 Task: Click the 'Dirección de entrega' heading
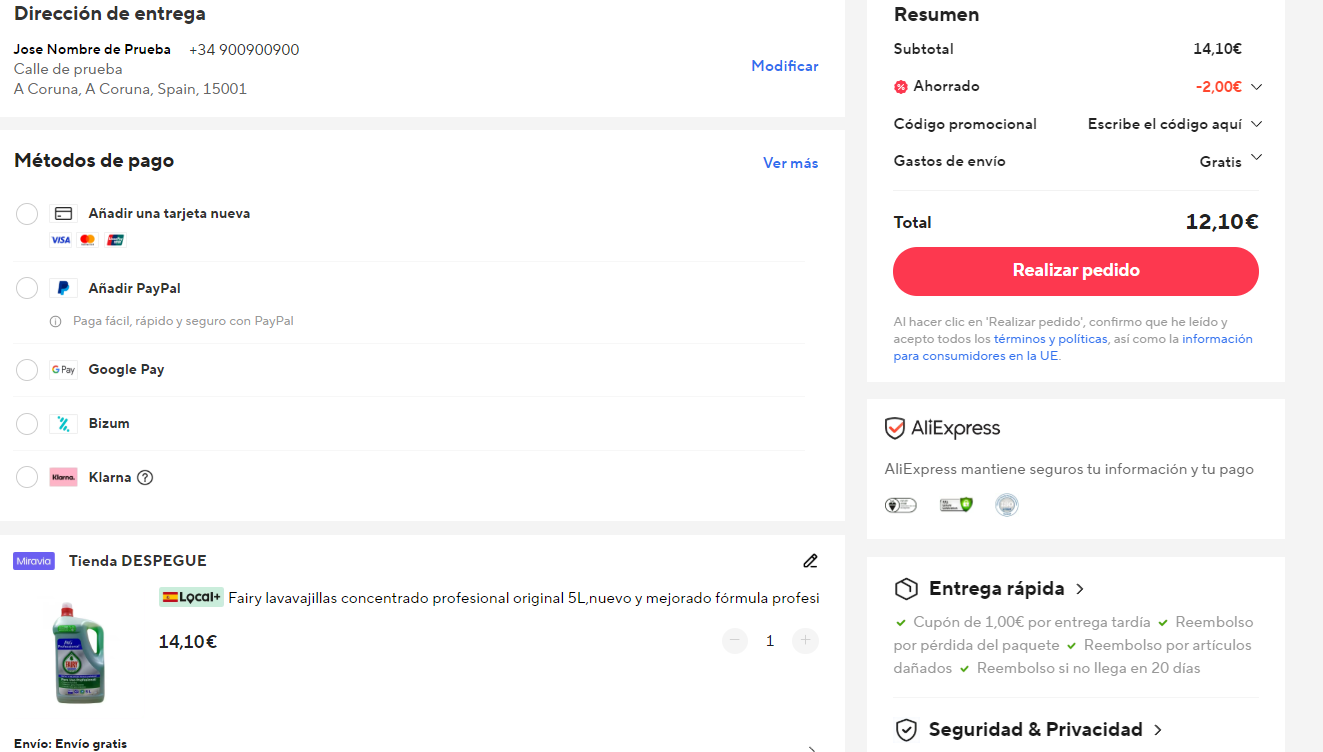(110, 14)
